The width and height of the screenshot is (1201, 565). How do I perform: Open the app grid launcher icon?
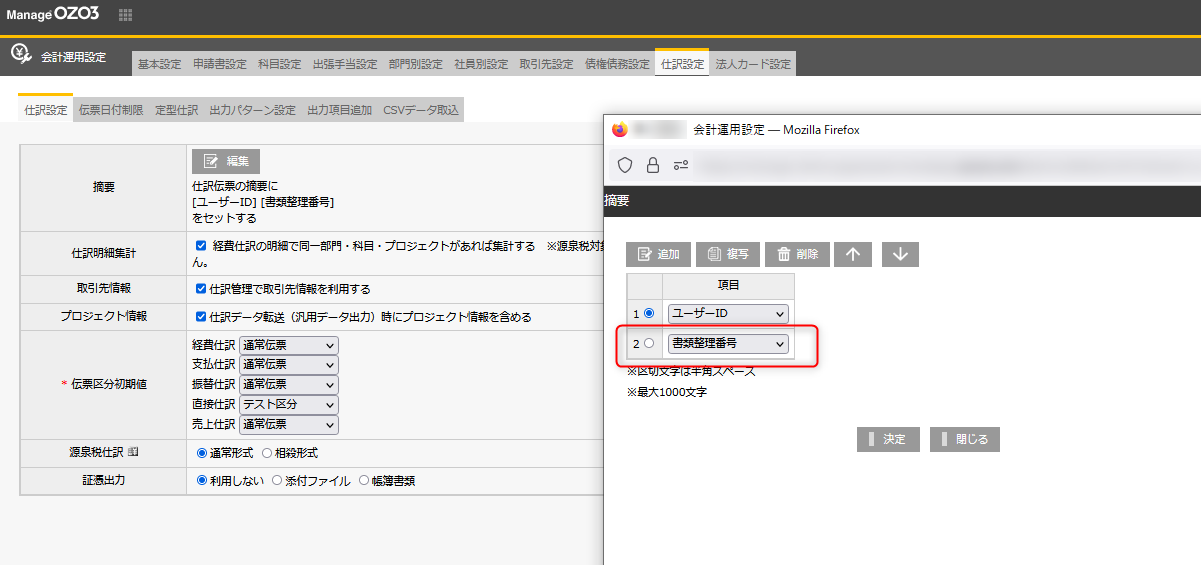point(125,15)
